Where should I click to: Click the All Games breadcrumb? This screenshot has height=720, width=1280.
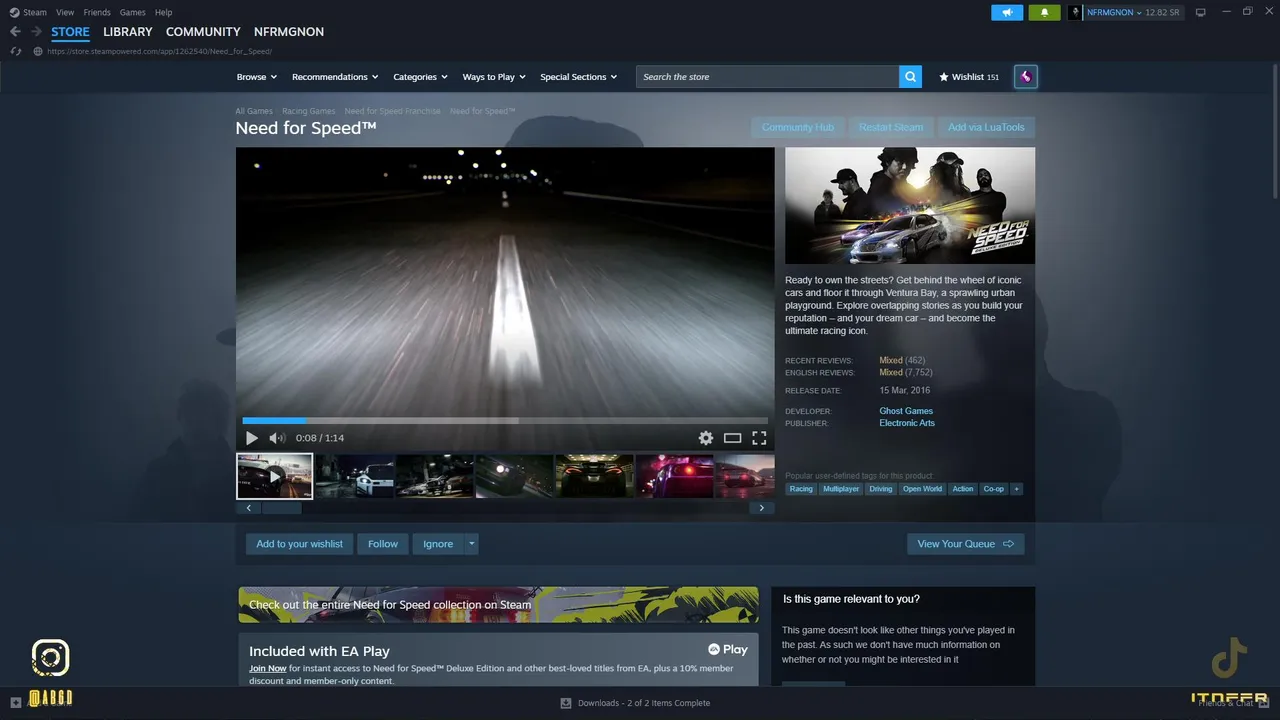point(254,111)
